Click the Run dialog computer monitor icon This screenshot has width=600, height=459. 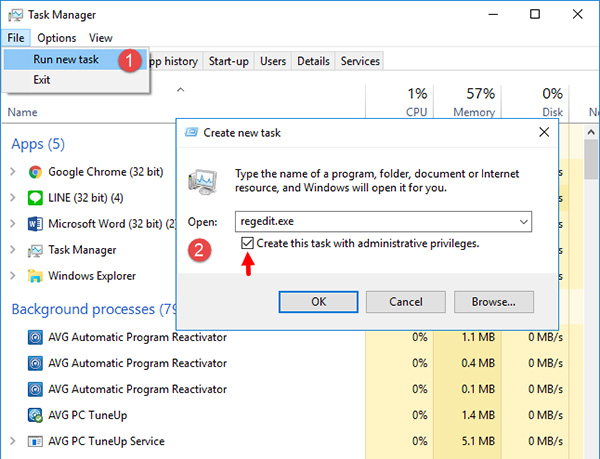click(x=202, y=181)
